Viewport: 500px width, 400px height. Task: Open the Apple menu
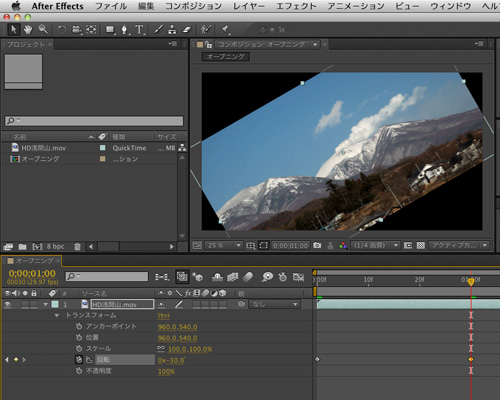(x=16, y=6)
